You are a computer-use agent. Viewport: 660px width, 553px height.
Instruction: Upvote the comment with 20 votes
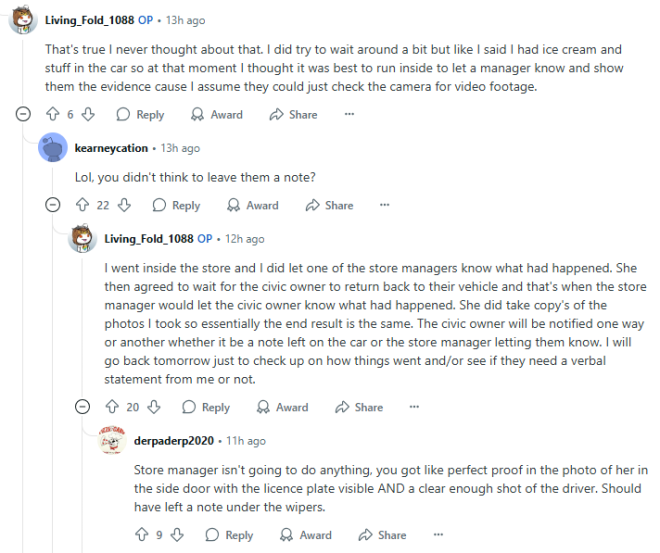(x=113, y=407)
